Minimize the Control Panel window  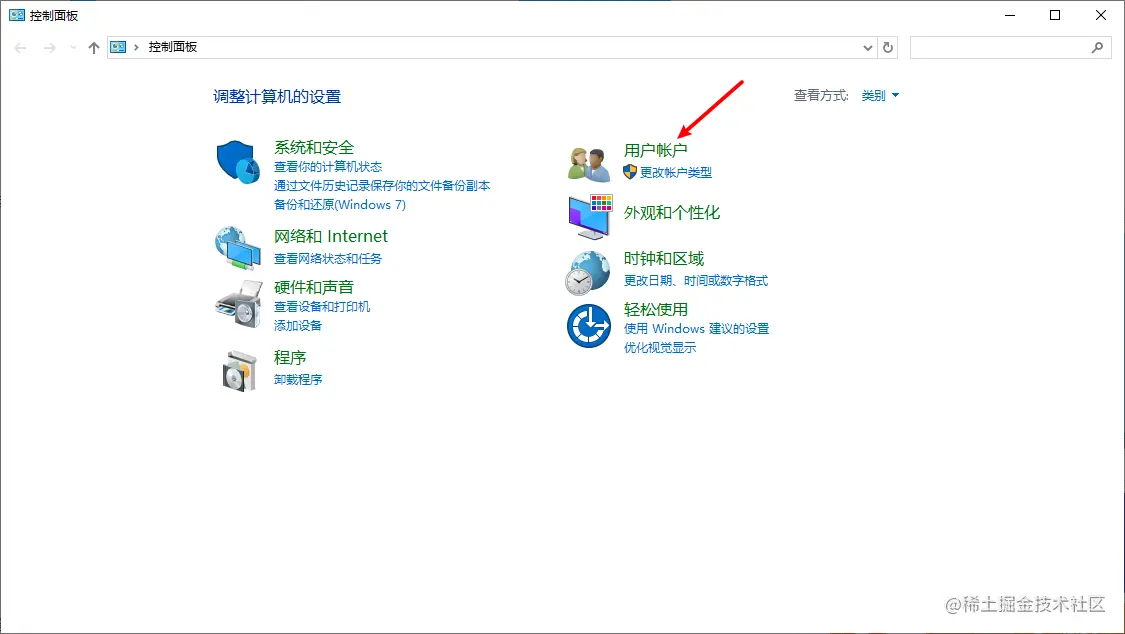(1010, 15)
